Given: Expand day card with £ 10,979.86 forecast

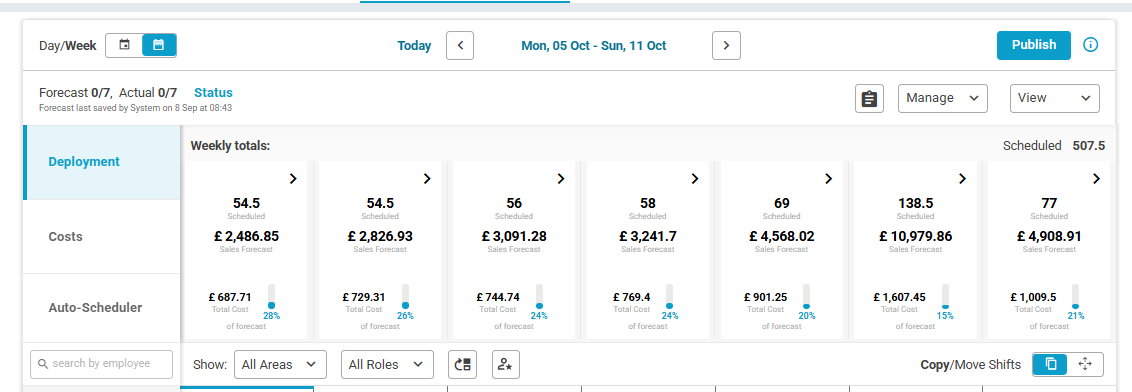Looking at the screenshot, I should click(x=962, y=178).
